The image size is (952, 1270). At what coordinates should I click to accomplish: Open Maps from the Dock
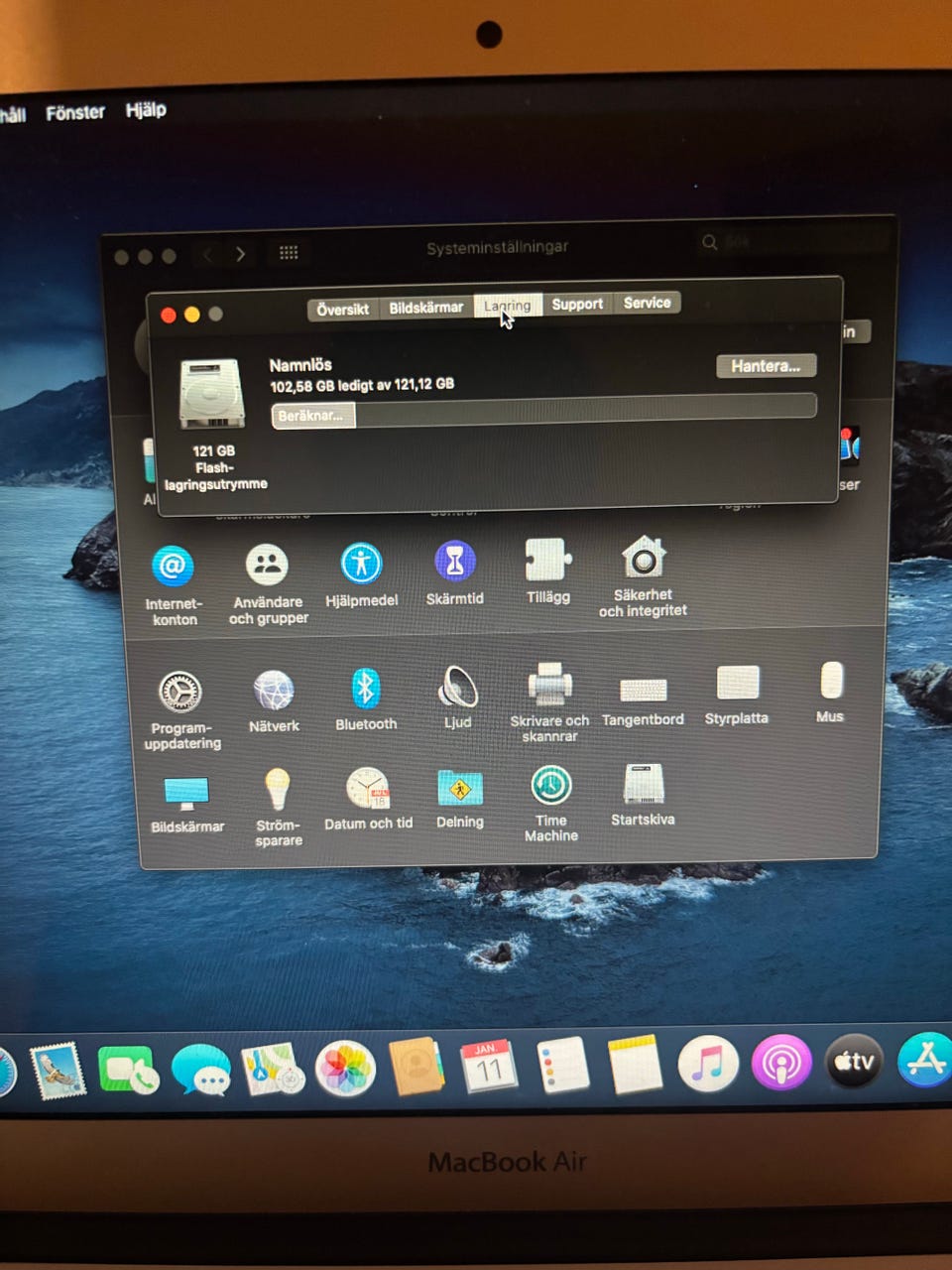pyautogui.click(x=273, y=1070)
